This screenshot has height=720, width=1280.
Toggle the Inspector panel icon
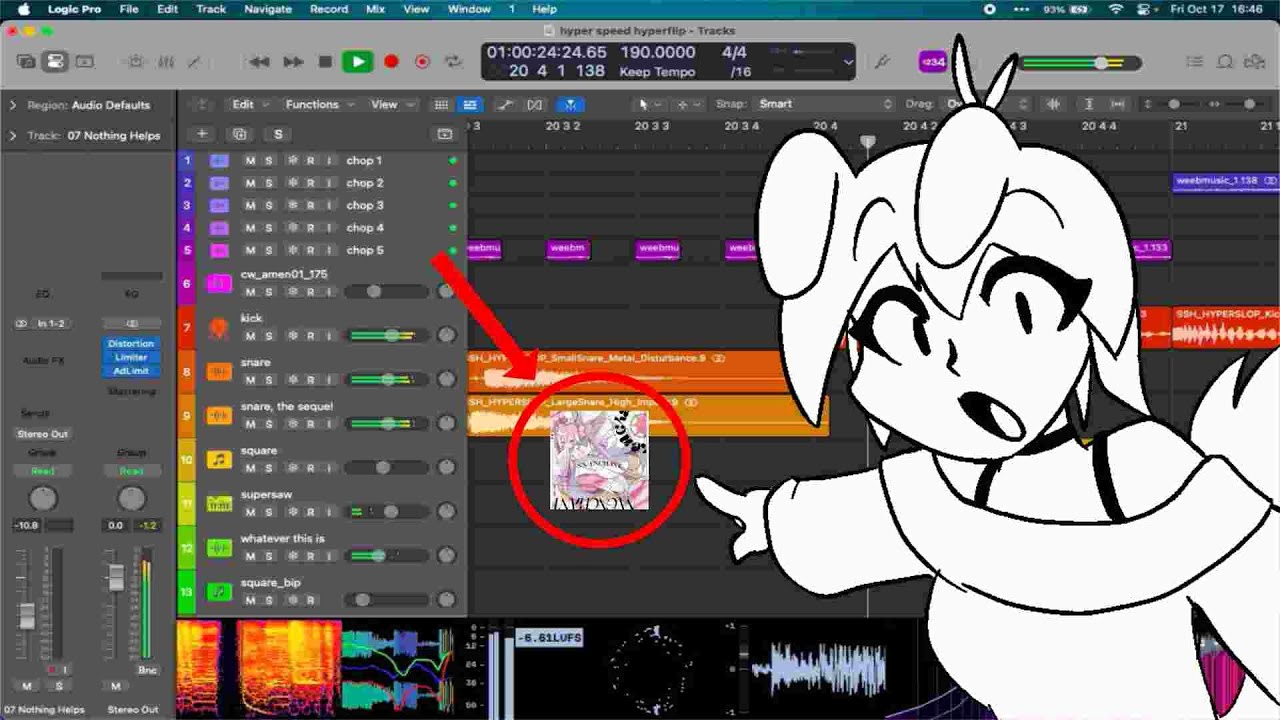55,62
